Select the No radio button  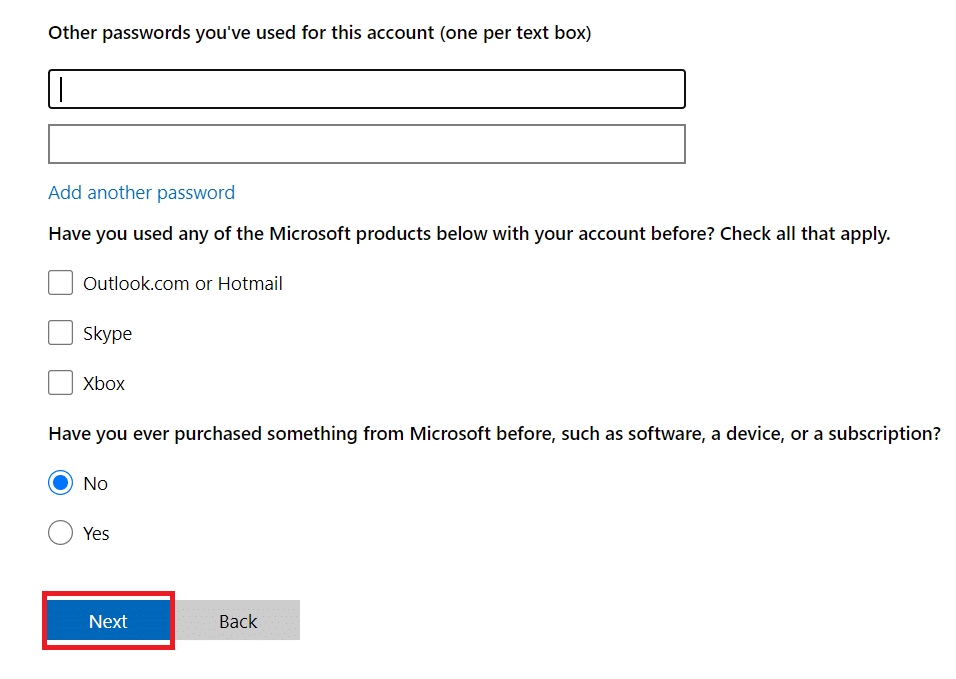tap(60, 483)
